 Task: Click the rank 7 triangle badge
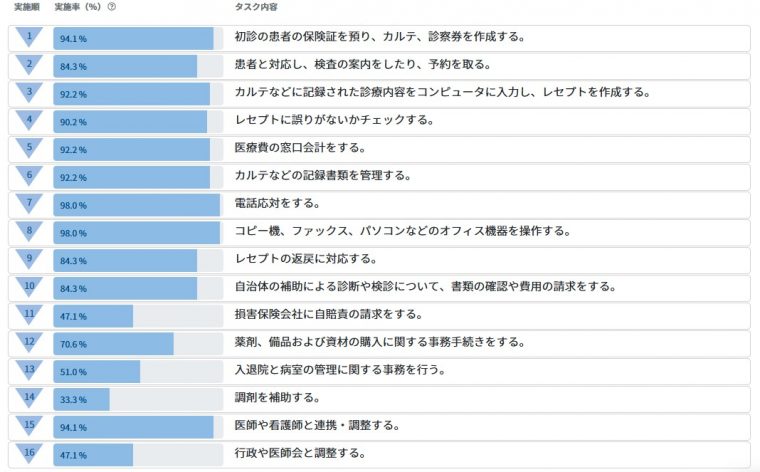click(30, 203)
